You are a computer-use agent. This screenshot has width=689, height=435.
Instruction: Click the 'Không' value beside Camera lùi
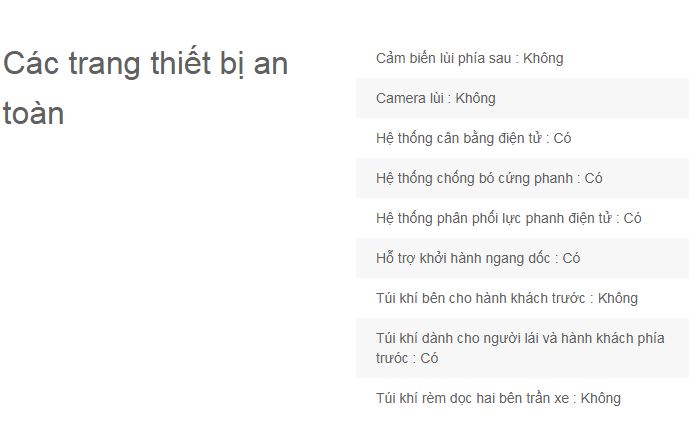(475, 98)
